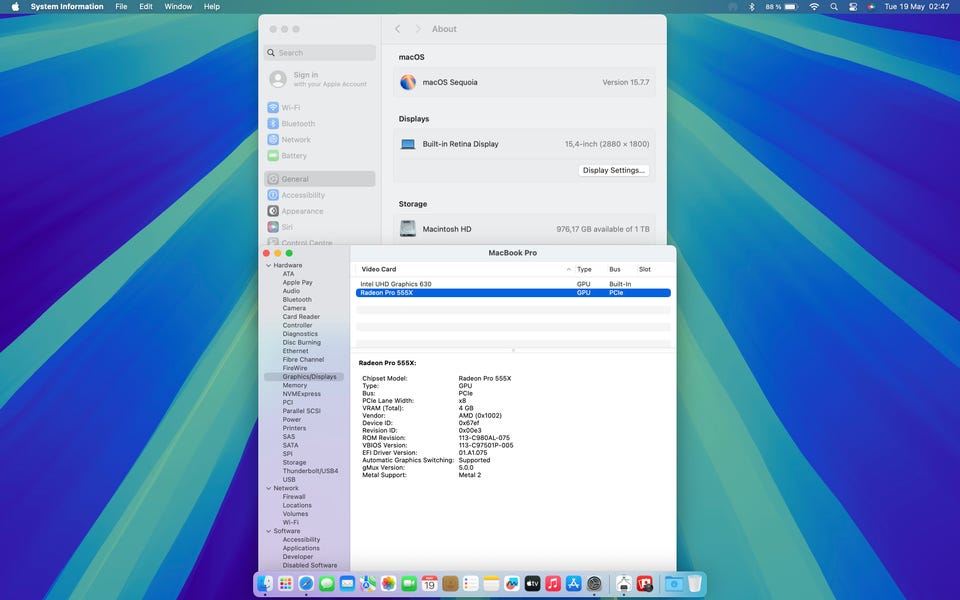The width and height of the screenshot is (960, 600).
Task: Select Wi-Fi in System Settings sidebar
Action: click(x=320, y=108)
